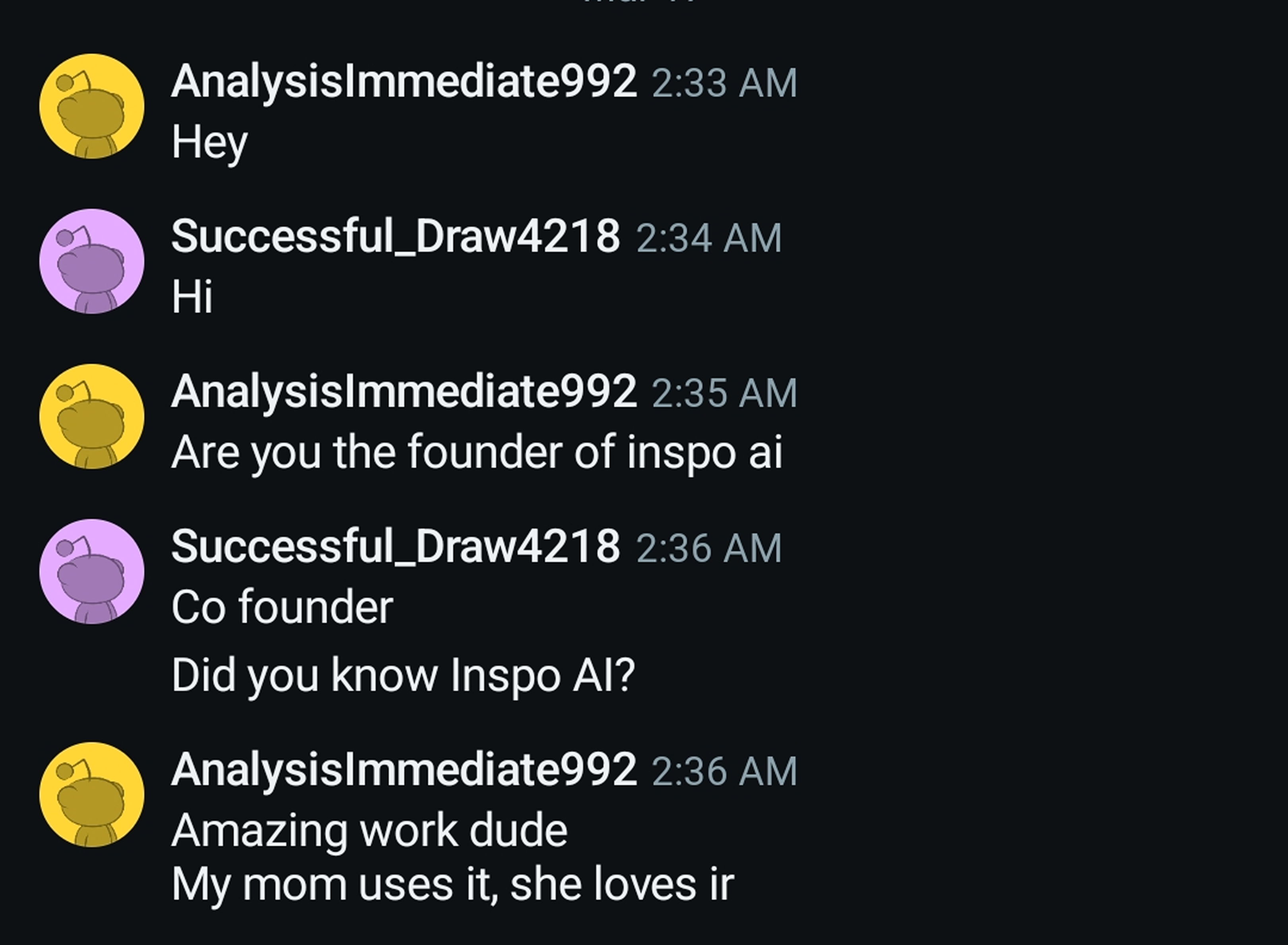The width and height of the screenshot is (1288, 945).
Task: Click Successful_Draw4218's purple Snoo avatar beside "Hi"
Action: tap(91, 263)
